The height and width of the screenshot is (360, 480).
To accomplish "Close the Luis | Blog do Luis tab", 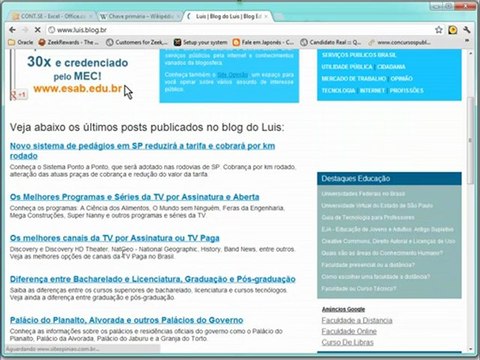I will [266, 16].
